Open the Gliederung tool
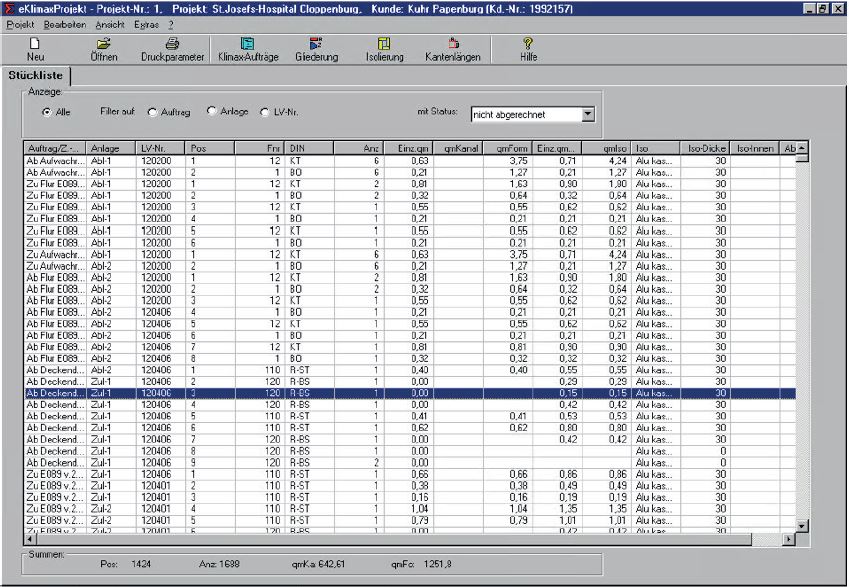Viewport: 849px width, 587px height. 316,44
